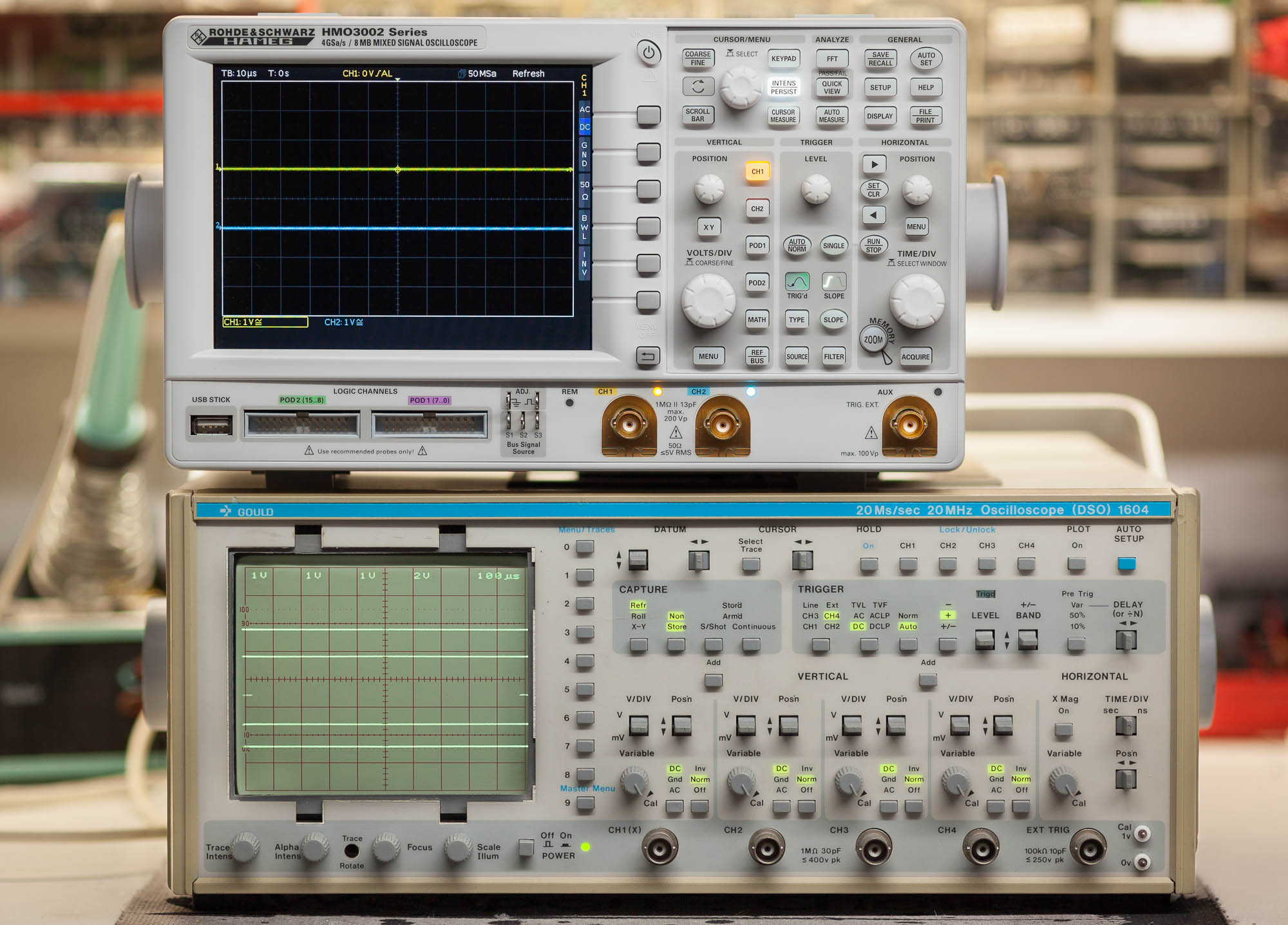
Task: Hit the horizontal right-arrow play button
Action: (x=874, y=164)
